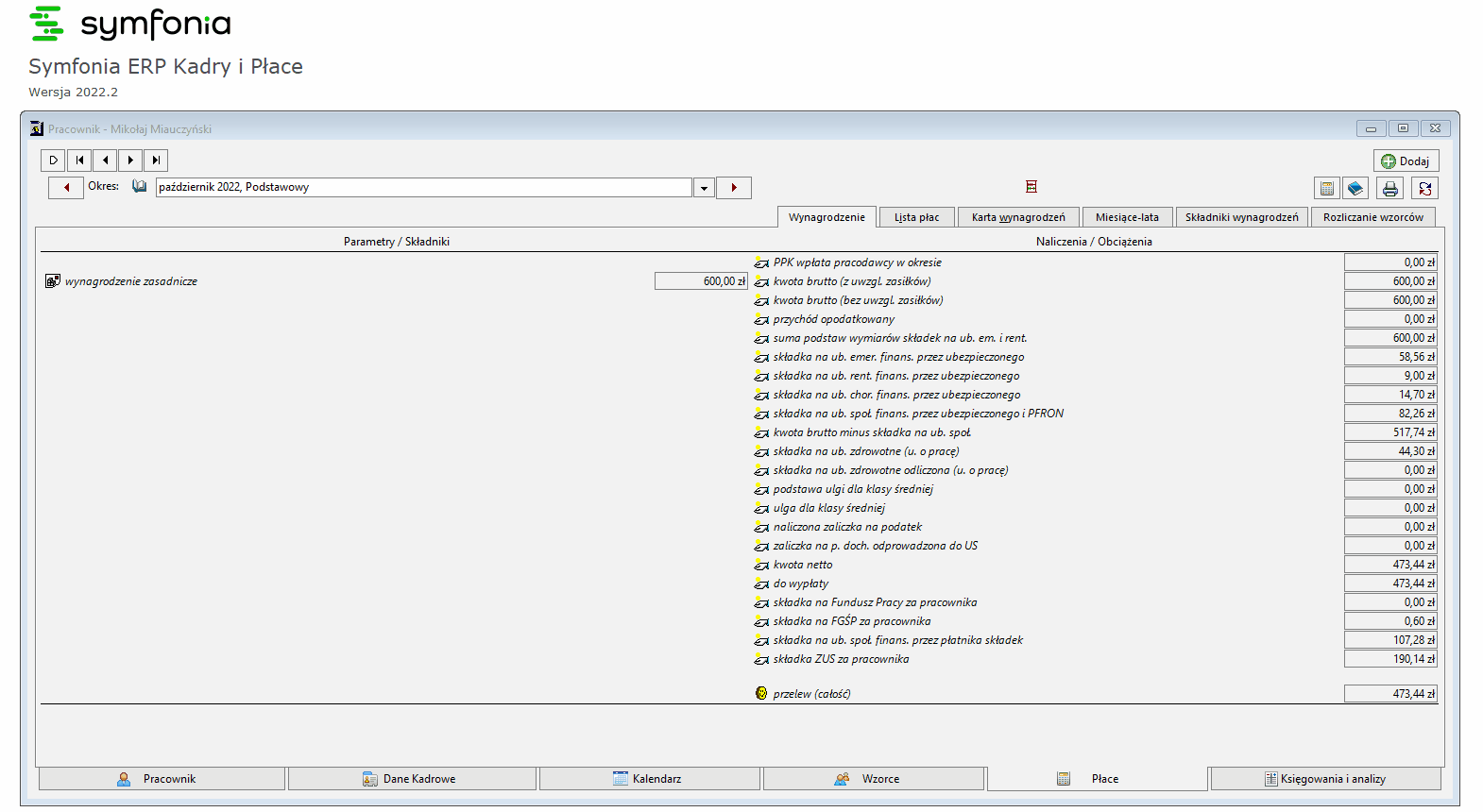Click 'kwota brutto (z uwzgl. zasiłków)' label
Viewport: 1483px width, 812px height.
pyautogui.click(x=852, y=281)
